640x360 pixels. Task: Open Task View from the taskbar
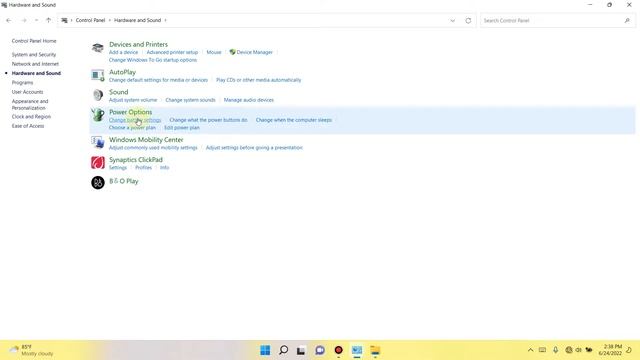(301, 350)
